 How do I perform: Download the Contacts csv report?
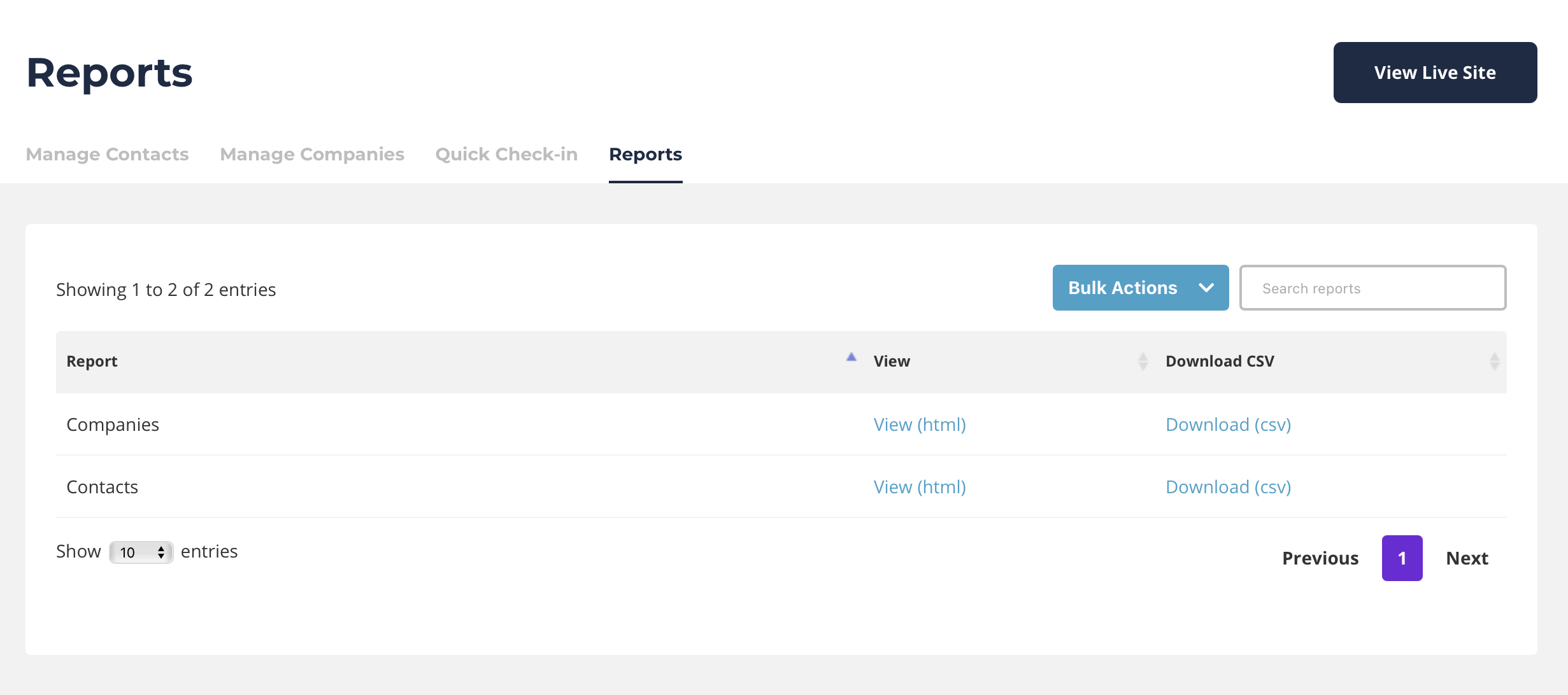(x=1228, y=487)
